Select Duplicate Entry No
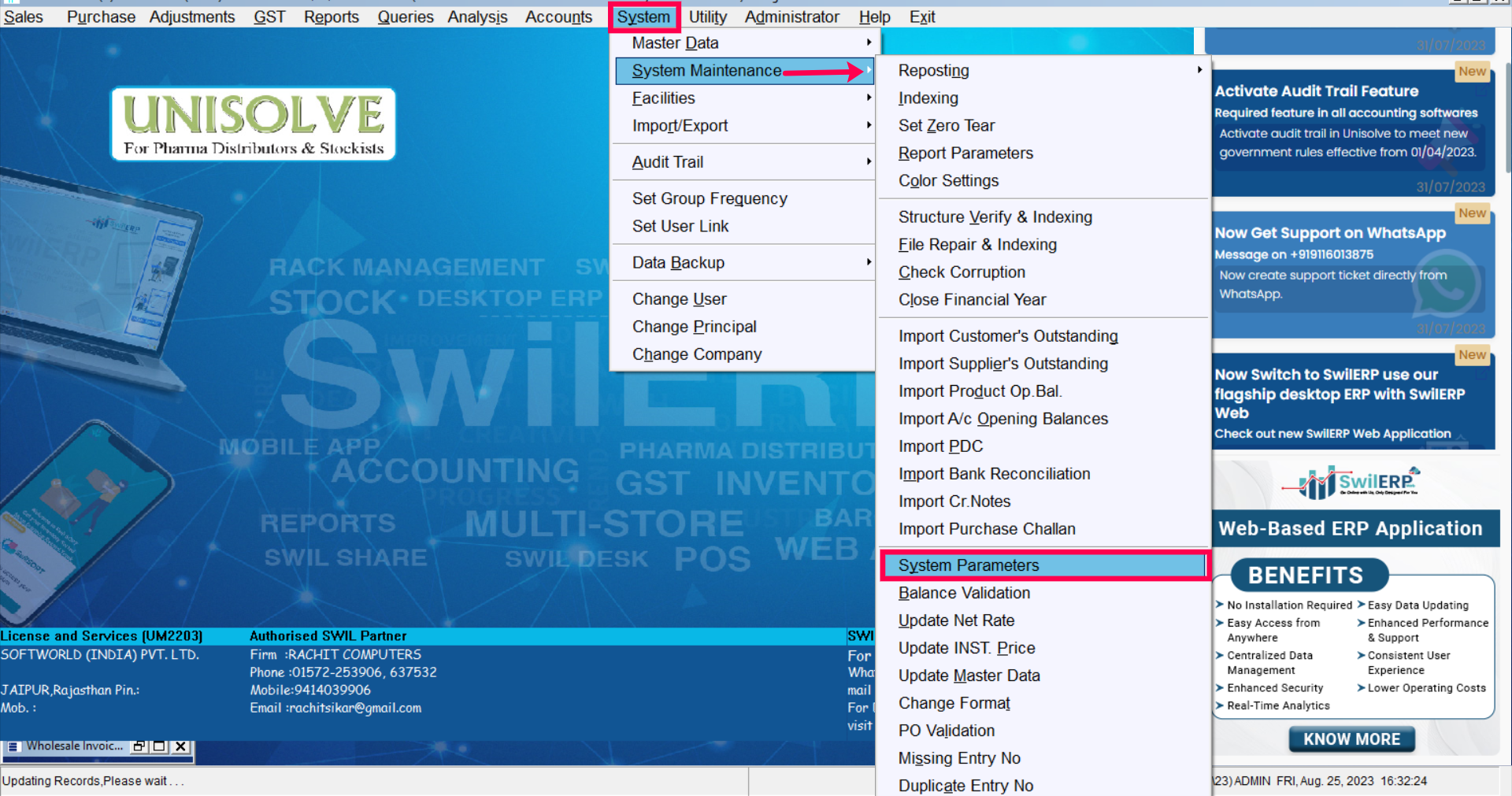 (1044, 785)
